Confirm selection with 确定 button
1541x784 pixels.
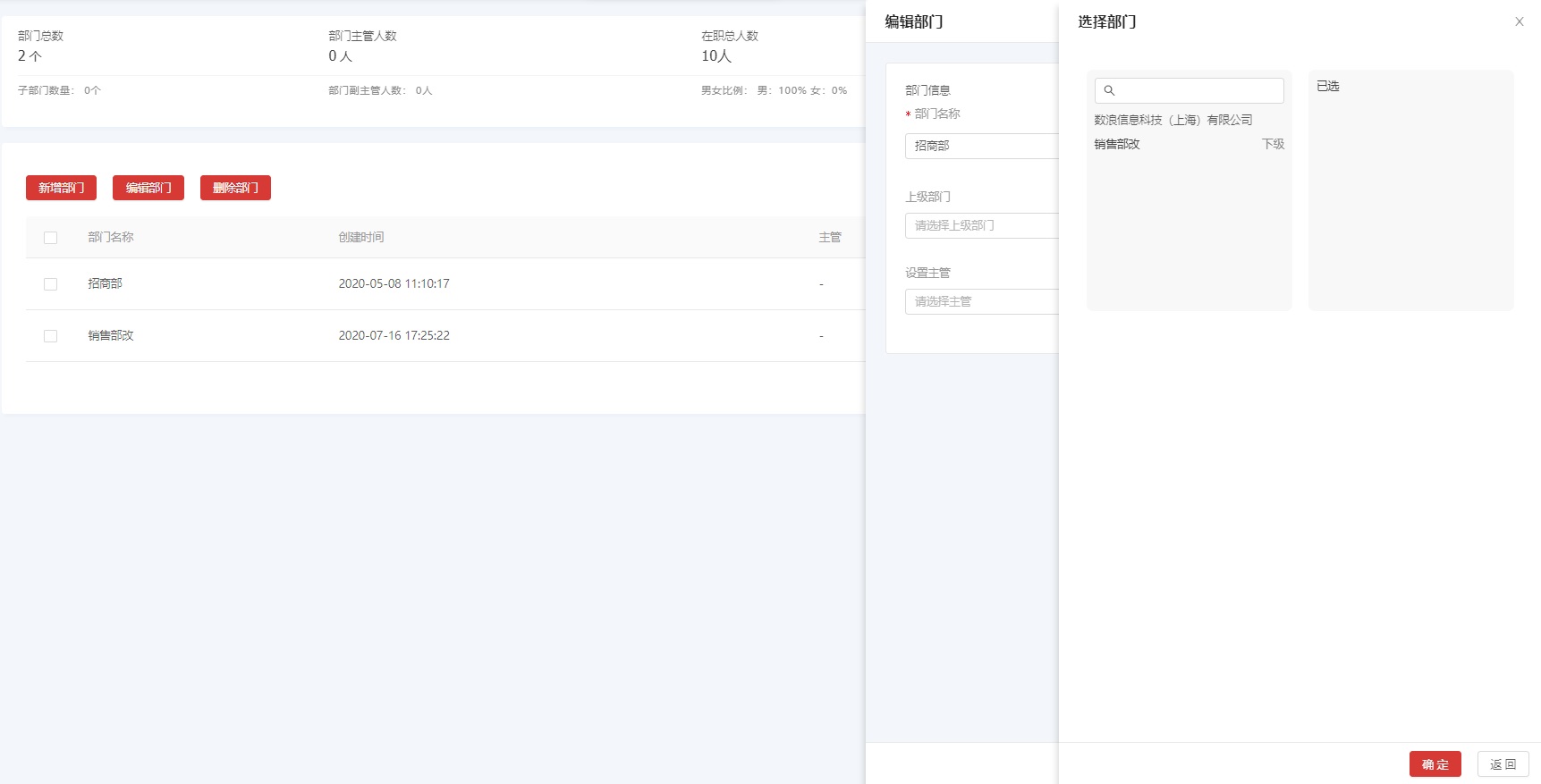coord(1435,764)
